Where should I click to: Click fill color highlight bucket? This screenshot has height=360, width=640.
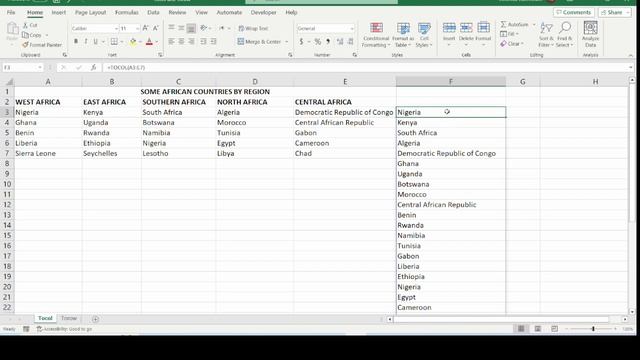(133, 42)
